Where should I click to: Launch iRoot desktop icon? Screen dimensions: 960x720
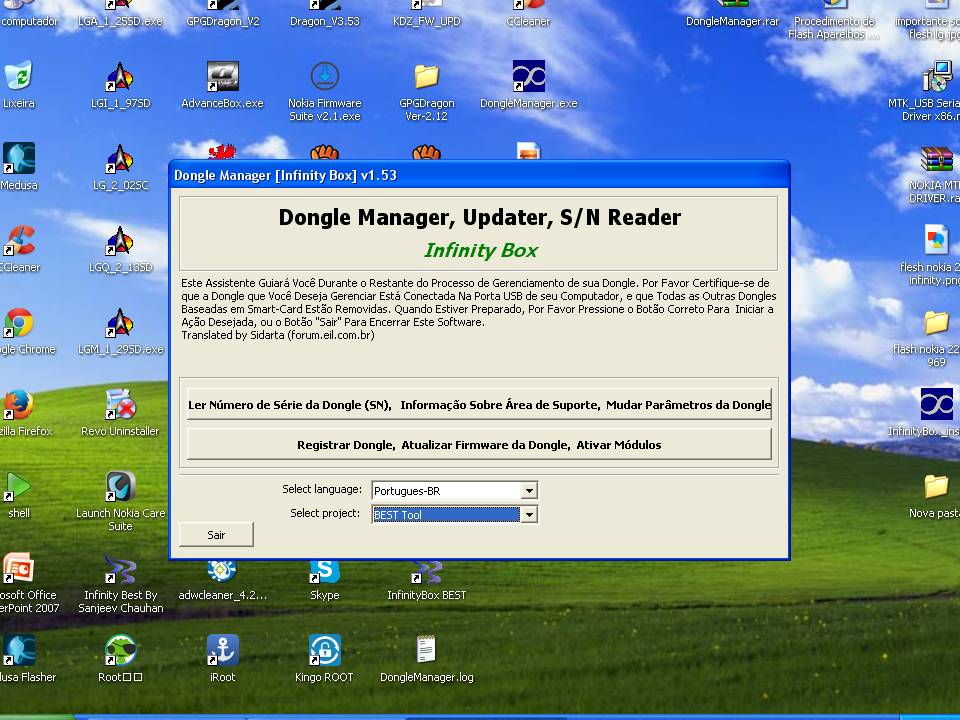click(x=222, y=650)
